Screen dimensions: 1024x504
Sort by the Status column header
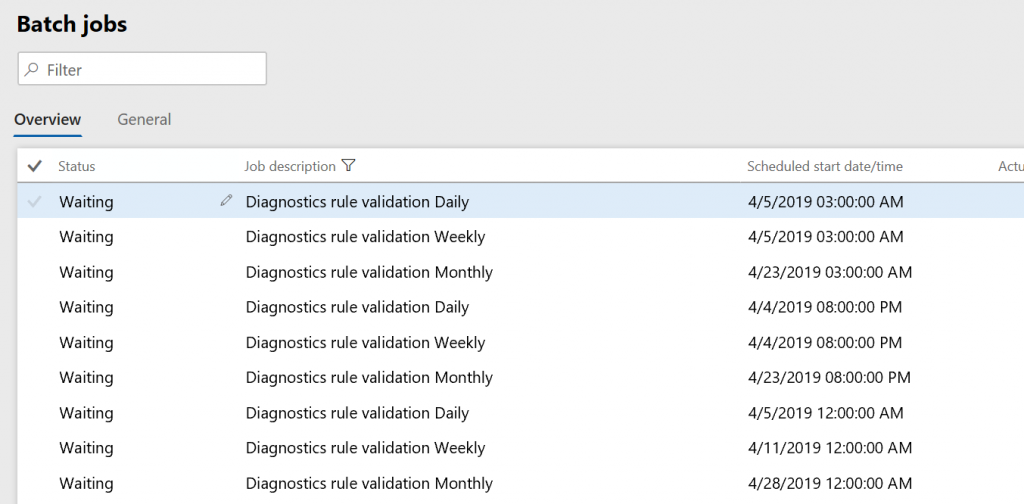[77, 166]
